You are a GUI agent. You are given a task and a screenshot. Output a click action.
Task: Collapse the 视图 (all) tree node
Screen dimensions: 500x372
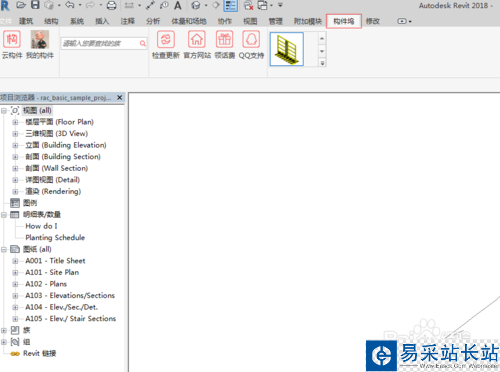tap(4, 110)
